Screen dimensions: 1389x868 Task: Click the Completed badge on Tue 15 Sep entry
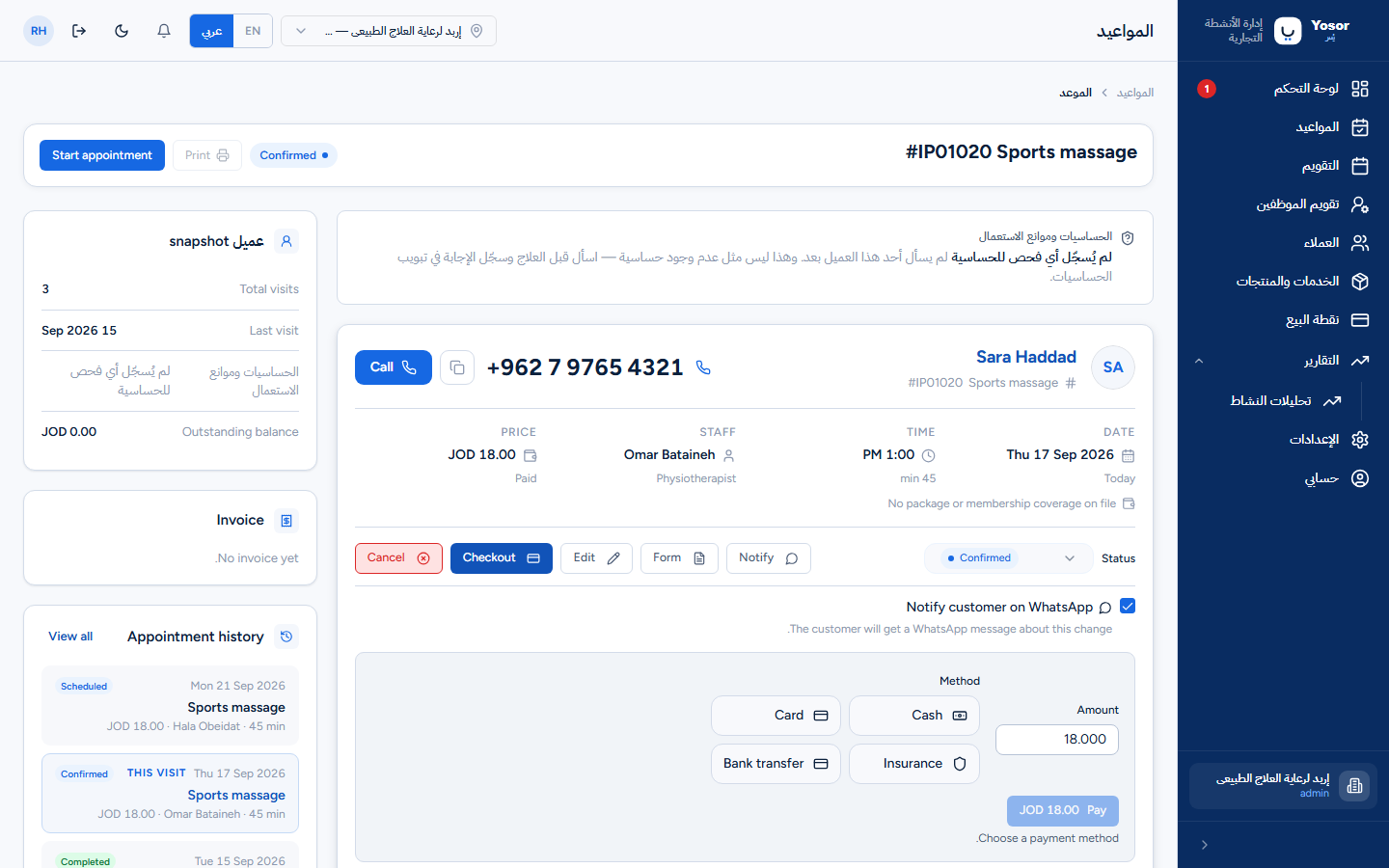click(x=85, y=861)
